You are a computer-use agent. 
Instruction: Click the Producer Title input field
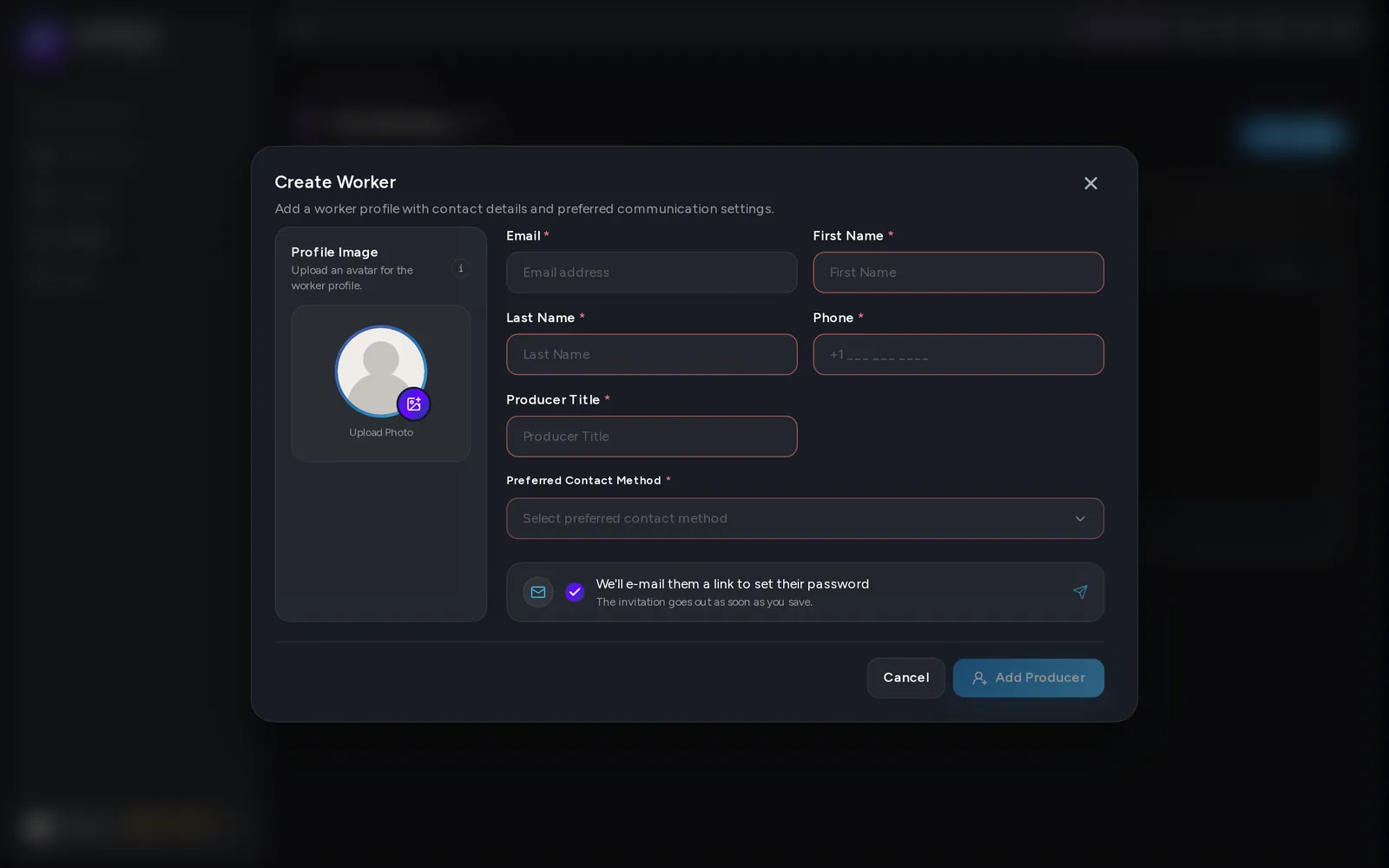651,437
